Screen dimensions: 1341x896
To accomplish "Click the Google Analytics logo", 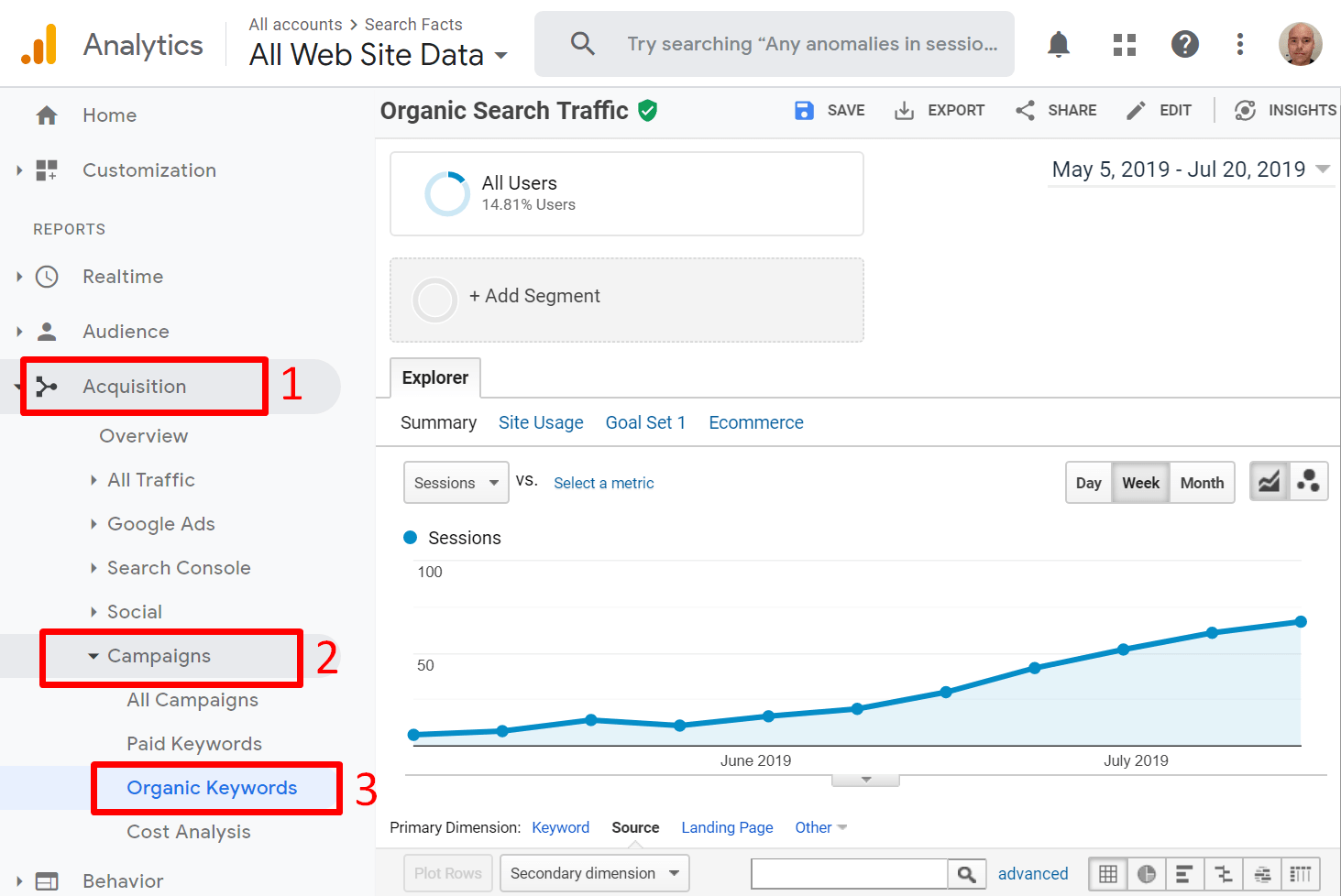I will point(39,44).
